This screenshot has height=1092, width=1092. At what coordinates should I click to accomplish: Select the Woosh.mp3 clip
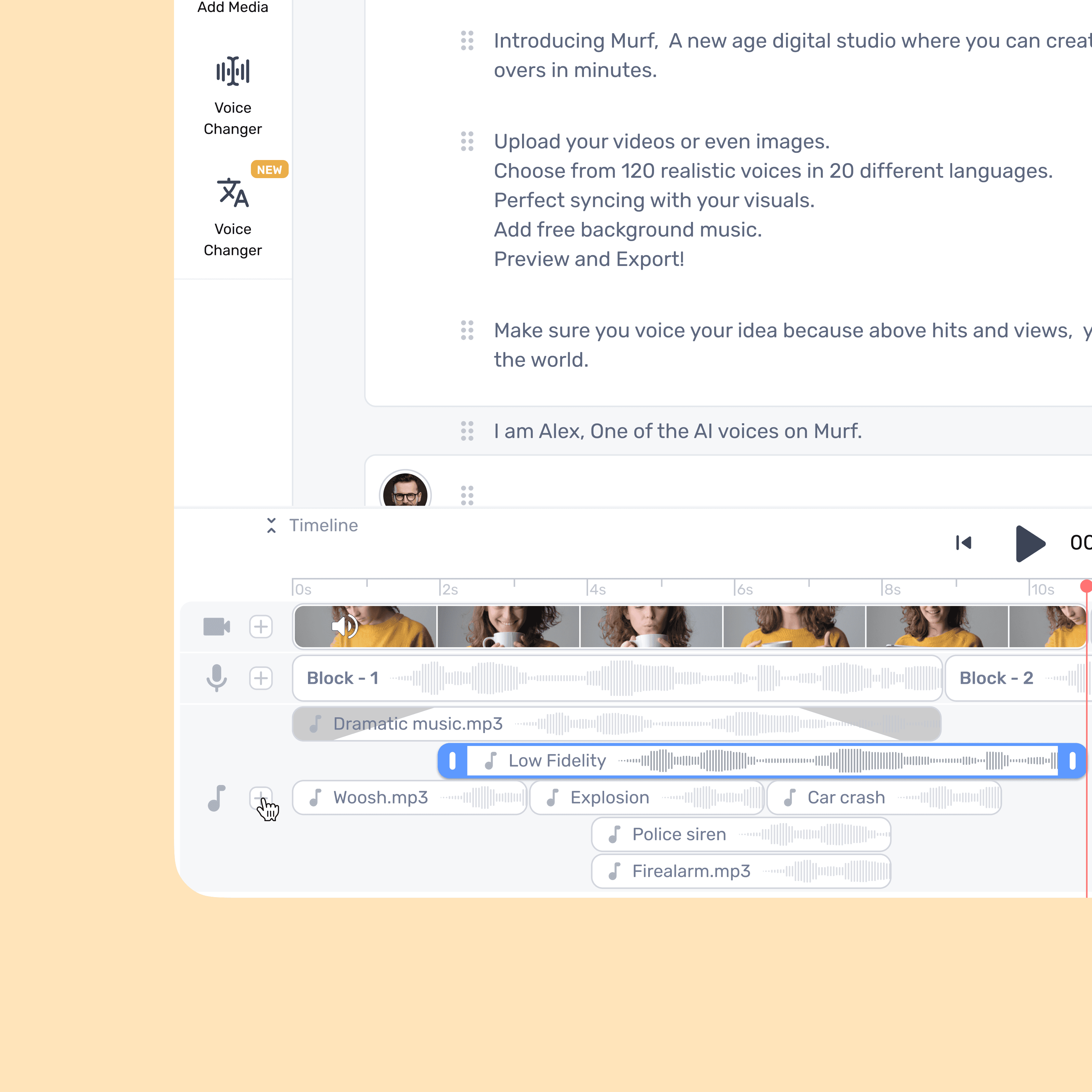(410, 798)
